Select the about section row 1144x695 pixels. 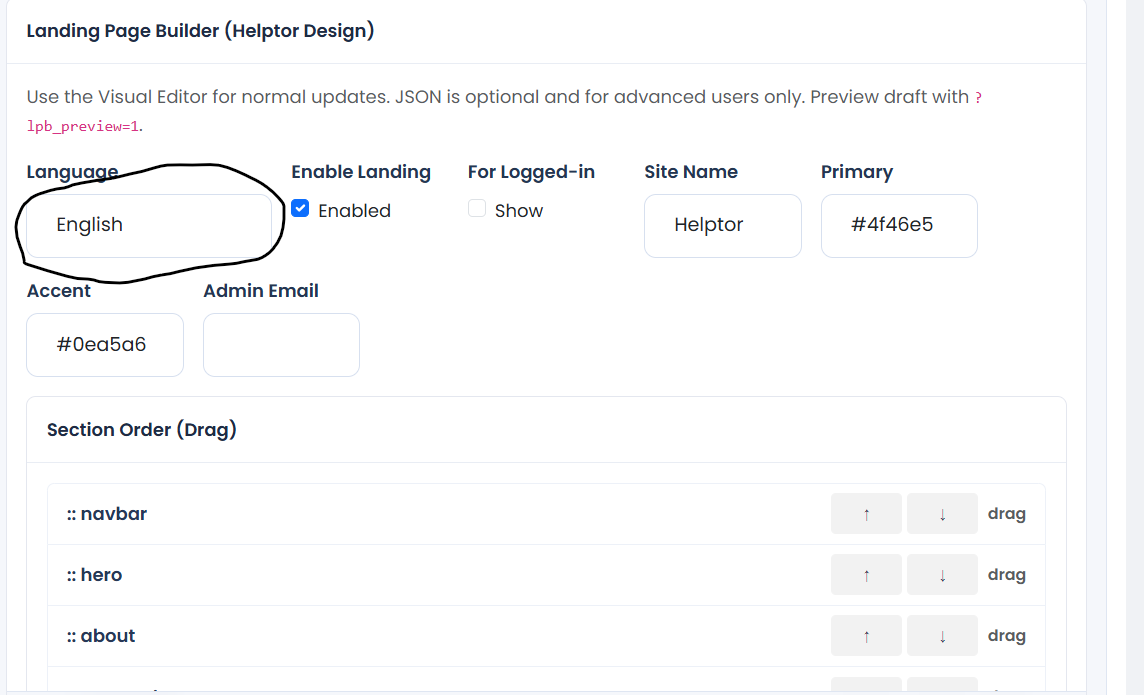[x=546, y=636]
